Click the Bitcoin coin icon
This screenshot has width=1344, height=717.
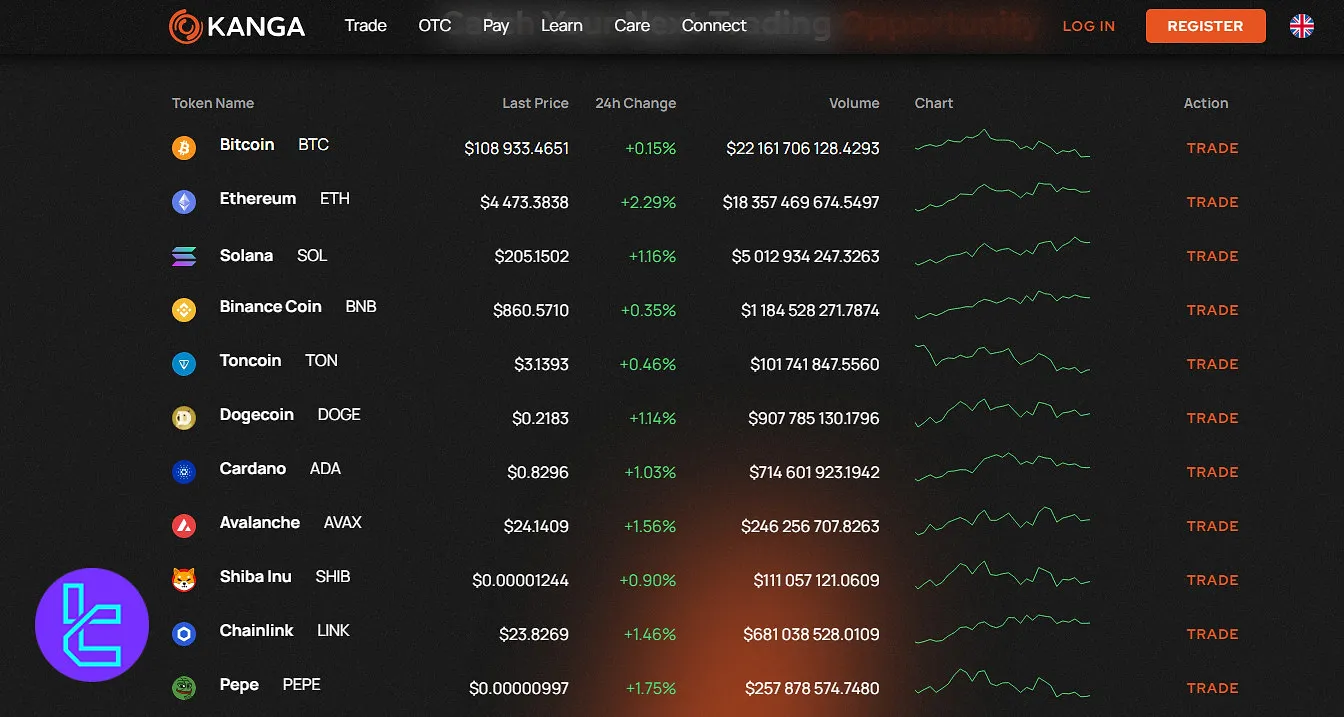[x=184, y=148]
